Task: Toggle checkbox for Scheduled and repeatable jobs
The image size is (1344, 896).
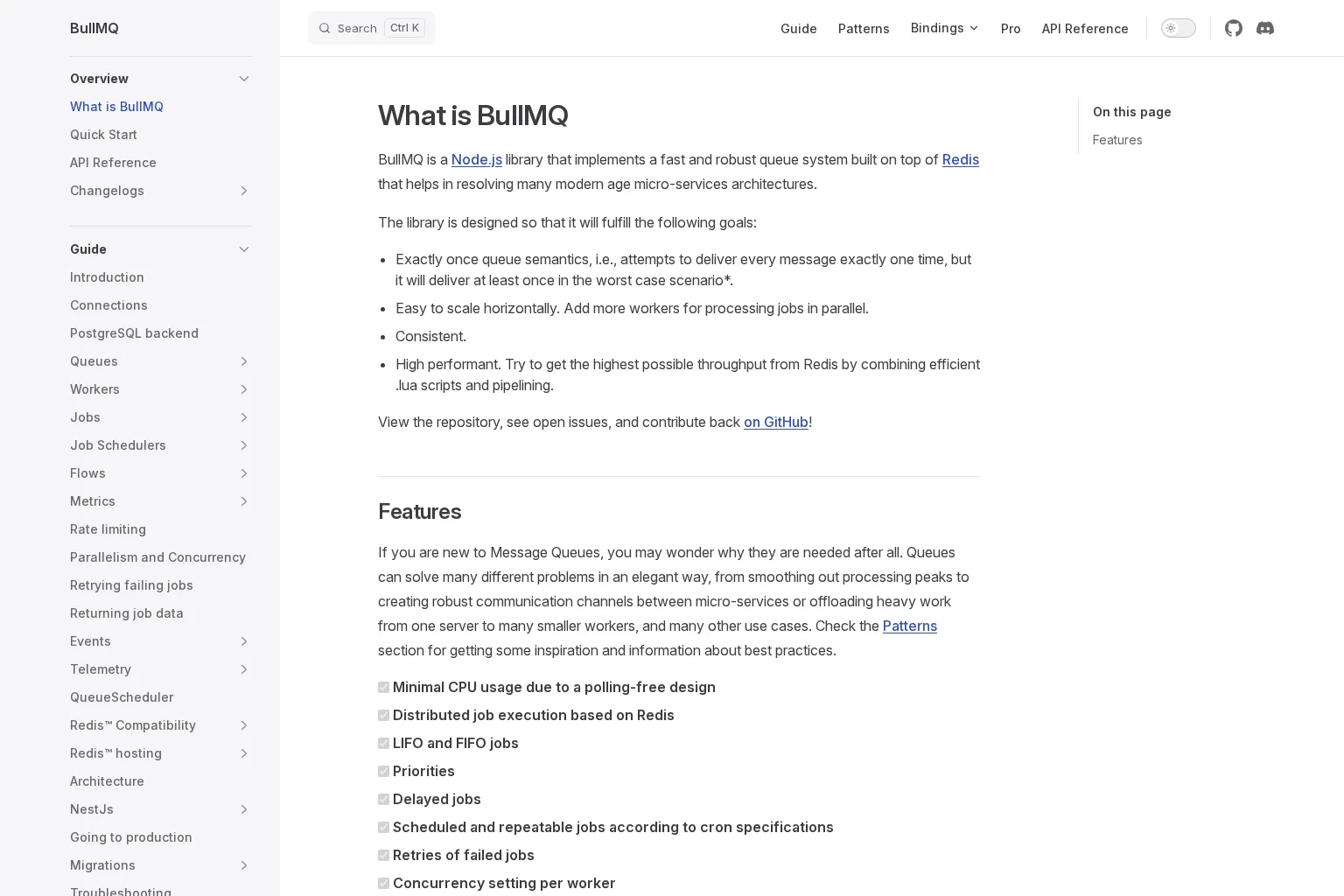Action: pos(383,828)
